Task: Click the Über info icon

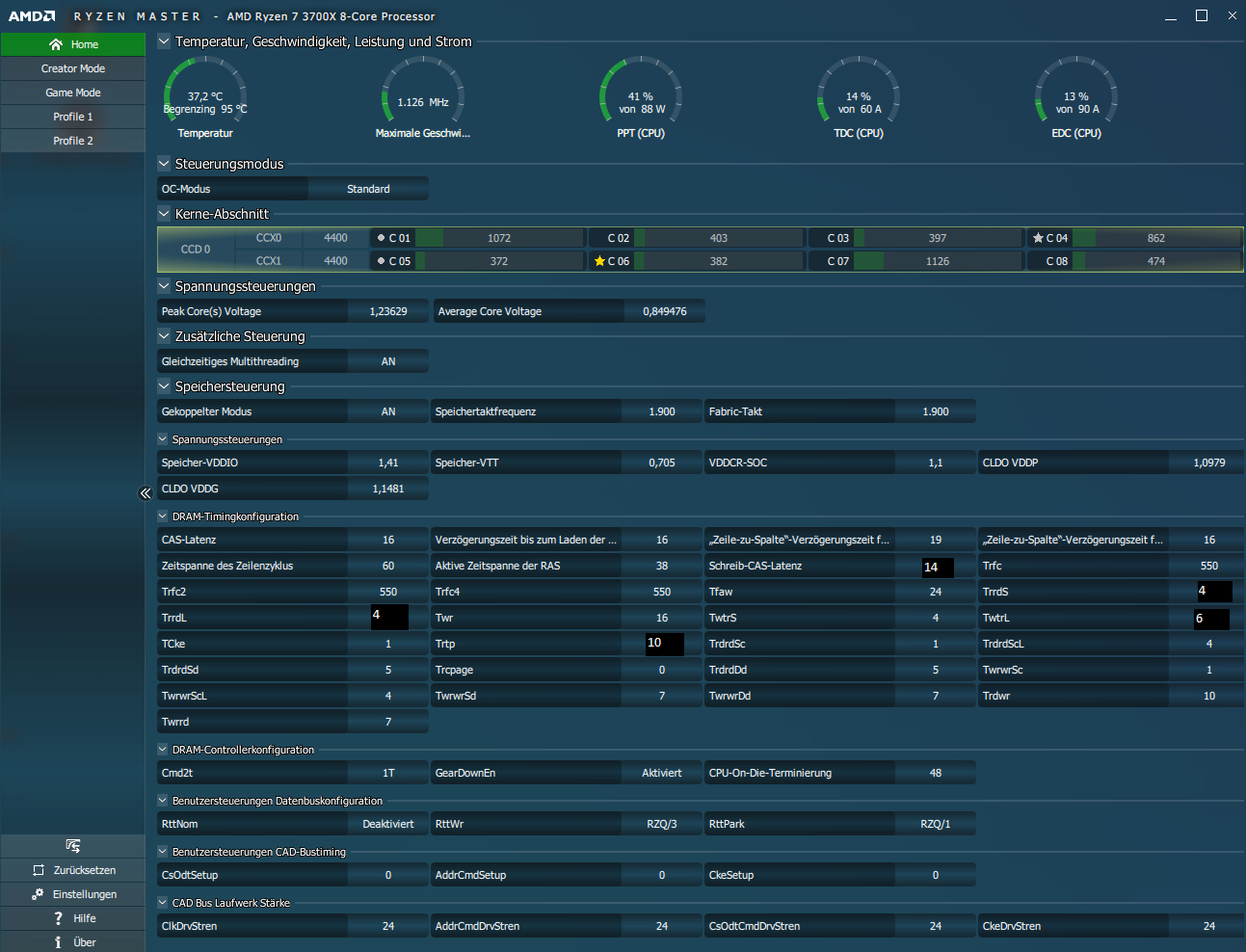Action: click(58, 942)
